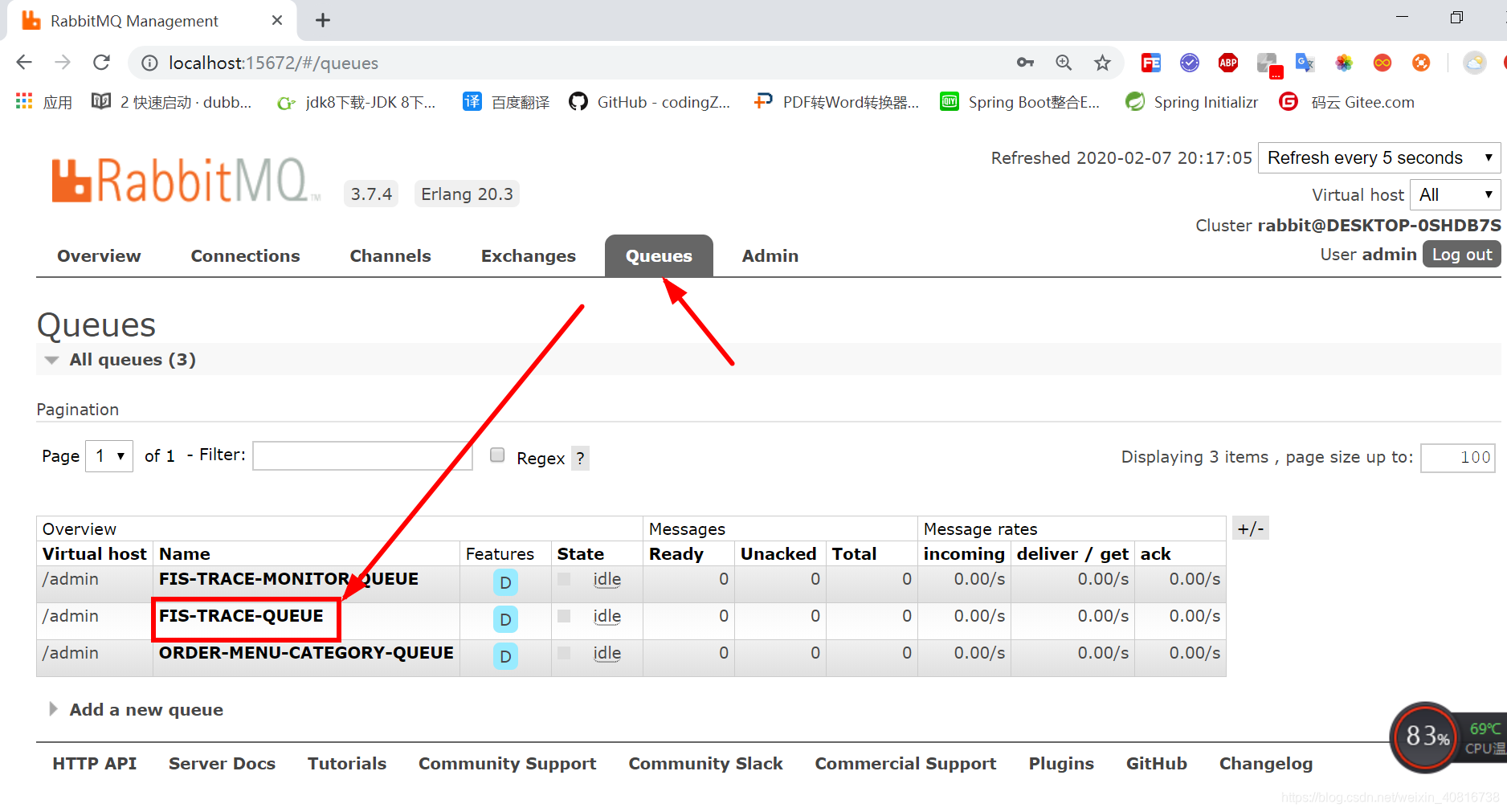1507x812 pixels.
Task: Click the orange infinity extension icon
Action: (x=1382, y=63)
